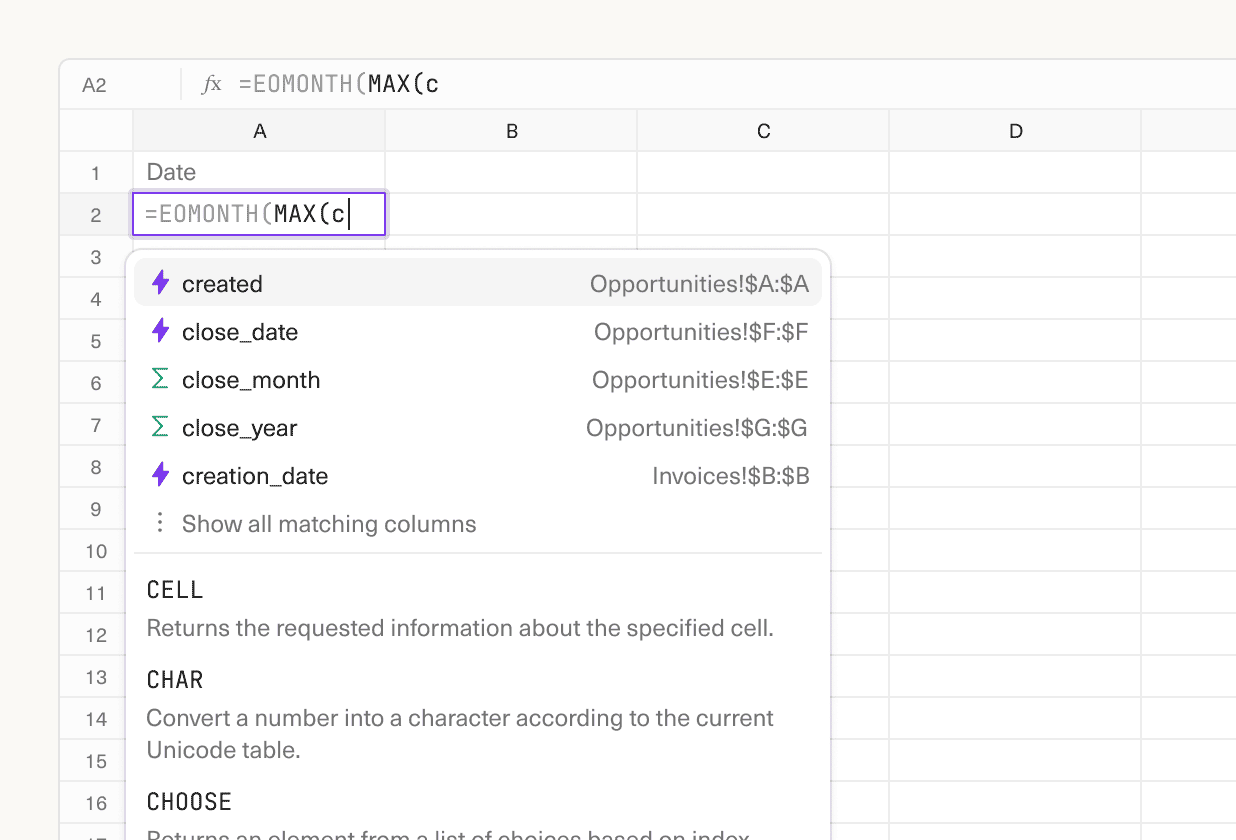Select column header B
The height and width of the screenshot is (840, 1236).
pyautogui.click(x=511, y=130)
